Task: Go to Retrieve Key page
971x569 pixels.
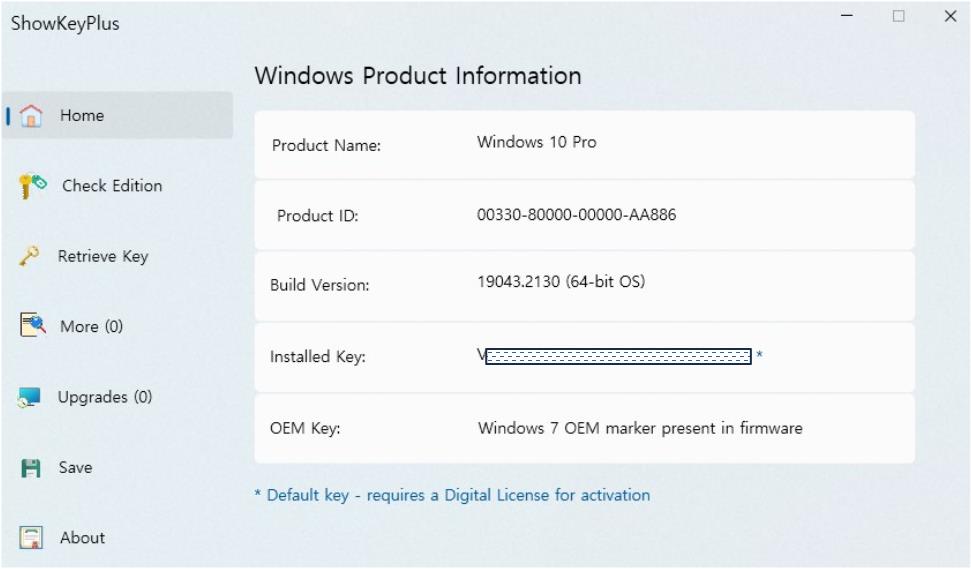Action: click(103, 256)
